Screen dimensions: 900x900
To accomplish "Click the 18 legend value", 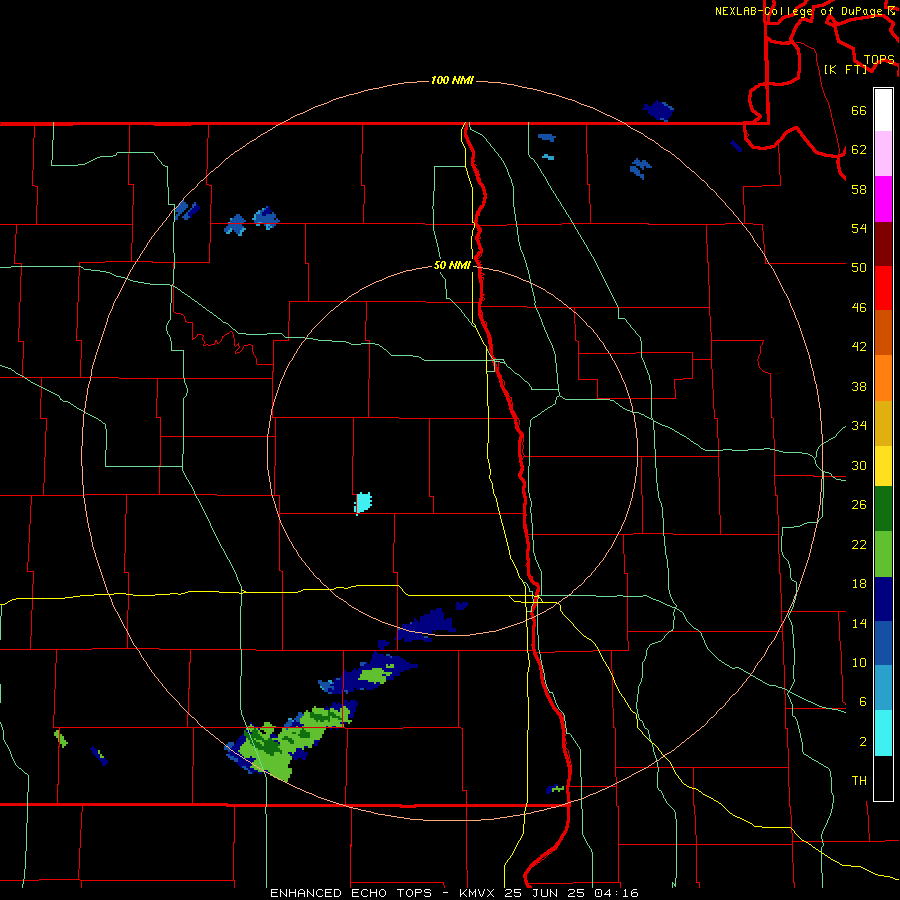I will coord(859,584).
